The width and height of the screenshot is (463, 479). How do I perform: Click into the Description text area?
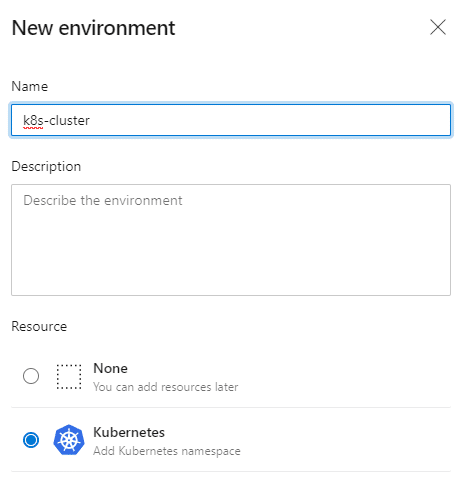[x=231, y=240]
